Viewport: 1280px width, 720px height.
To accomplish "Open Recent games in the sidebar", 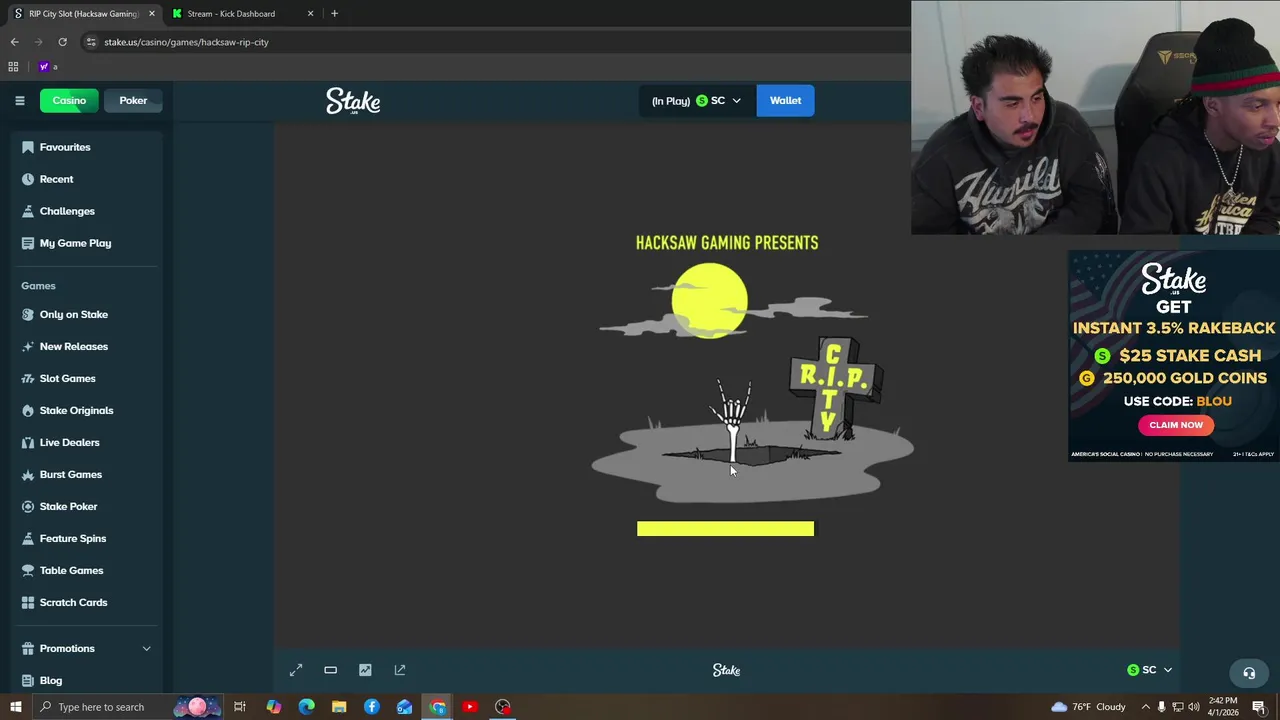I will pos(56,179).
